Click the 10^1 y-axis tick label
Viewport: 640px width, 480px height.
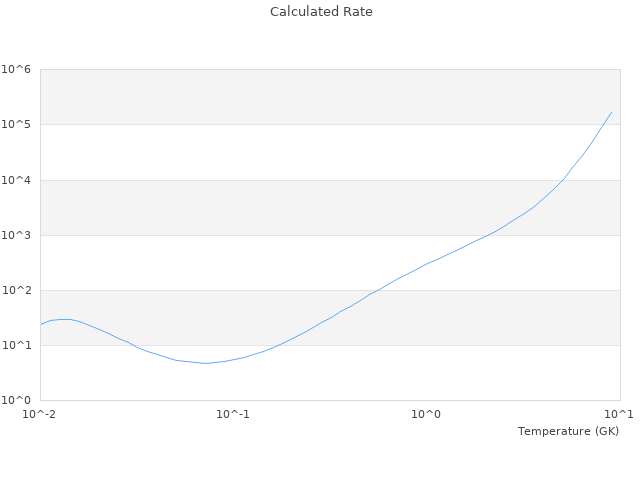16,345
